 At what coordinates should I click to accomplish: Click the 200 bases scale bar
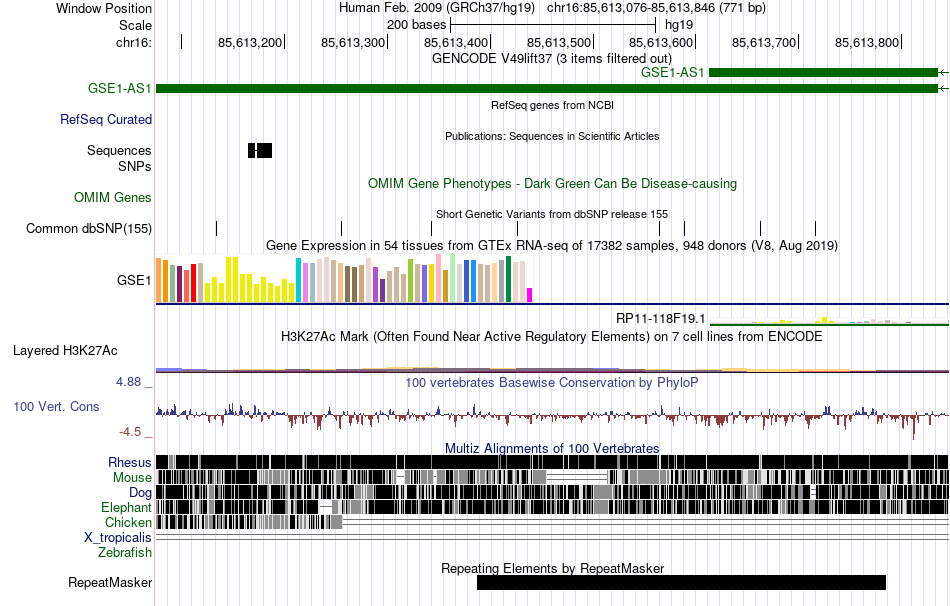tap(553, 25)
